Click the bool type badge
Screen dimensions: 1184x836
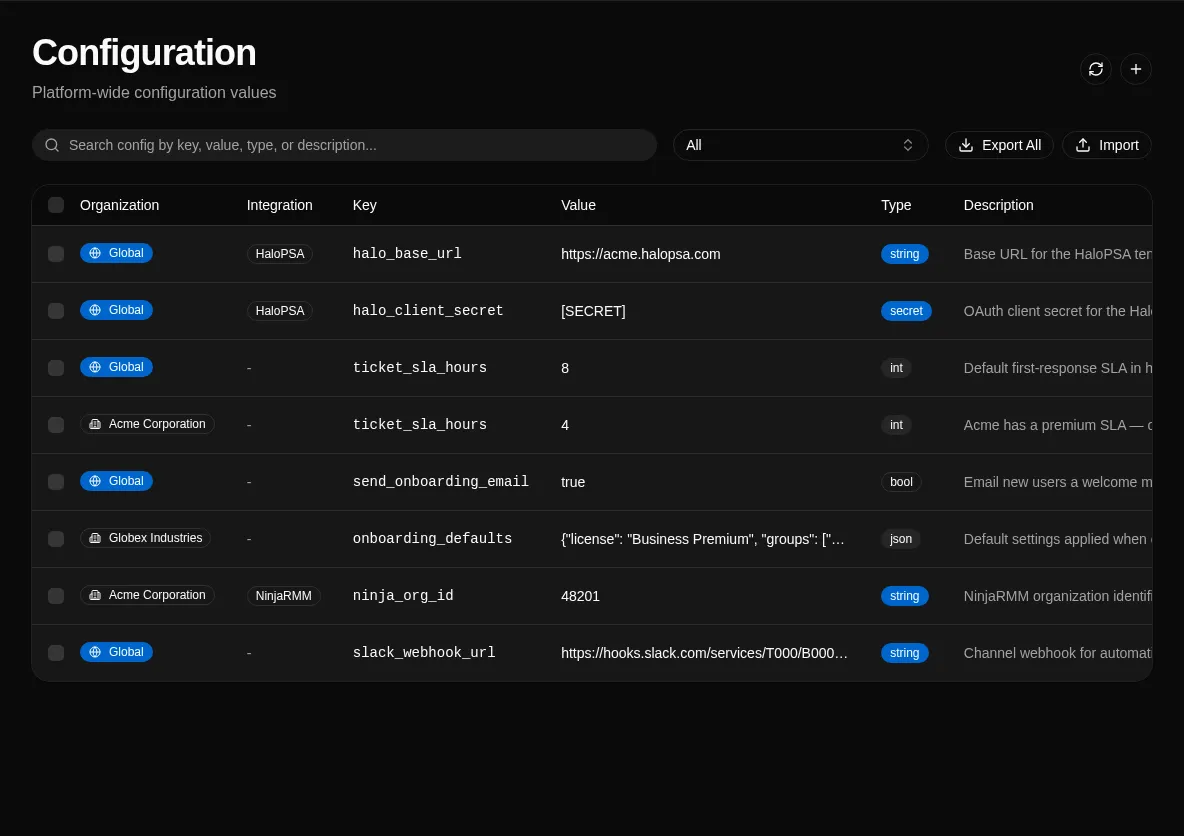(x=901, y=482)
